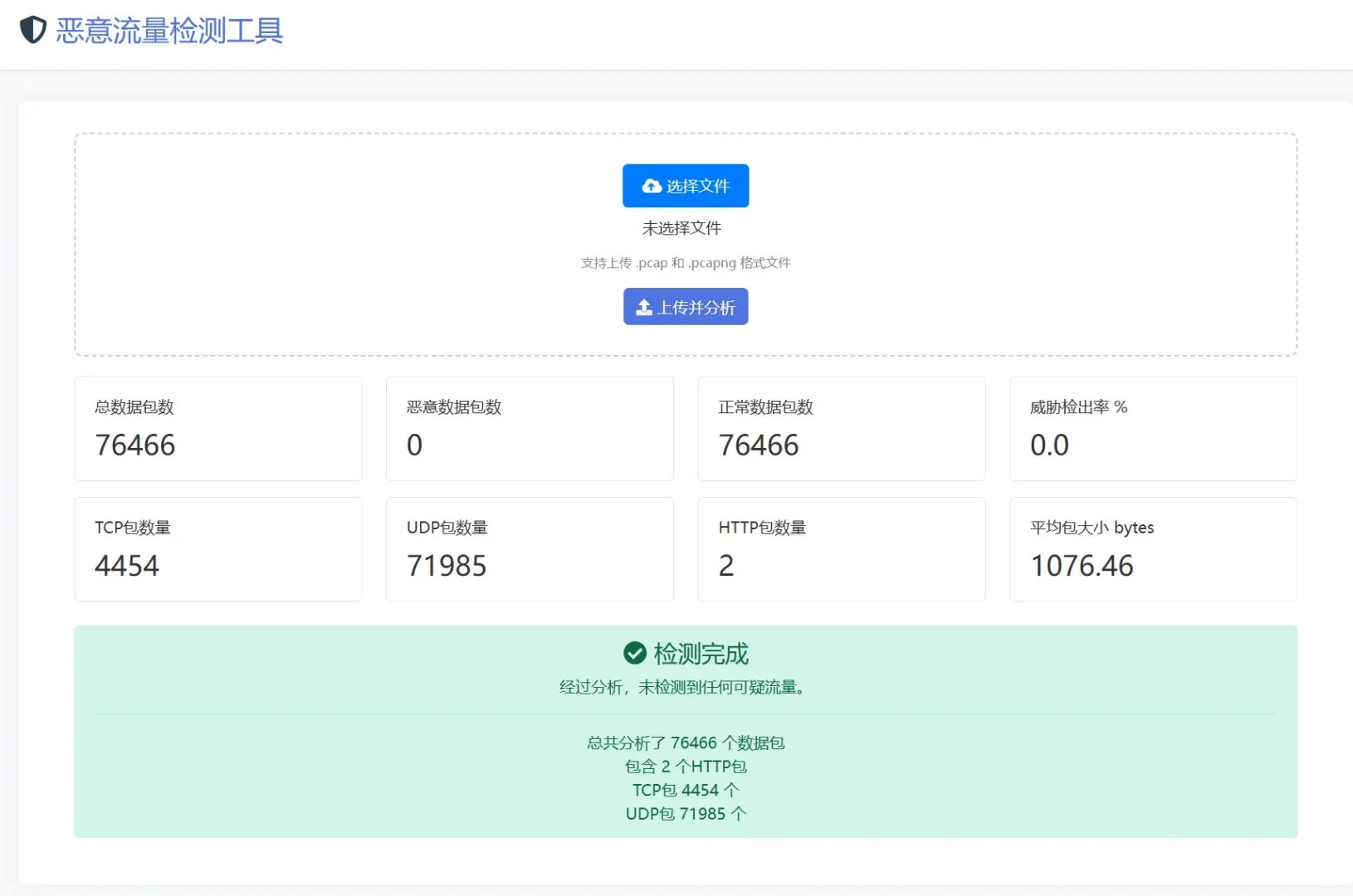This screenshot has height=896, width=1353.
Task: Click the 检测完成 heading in green banner
Action: point(700,654)
